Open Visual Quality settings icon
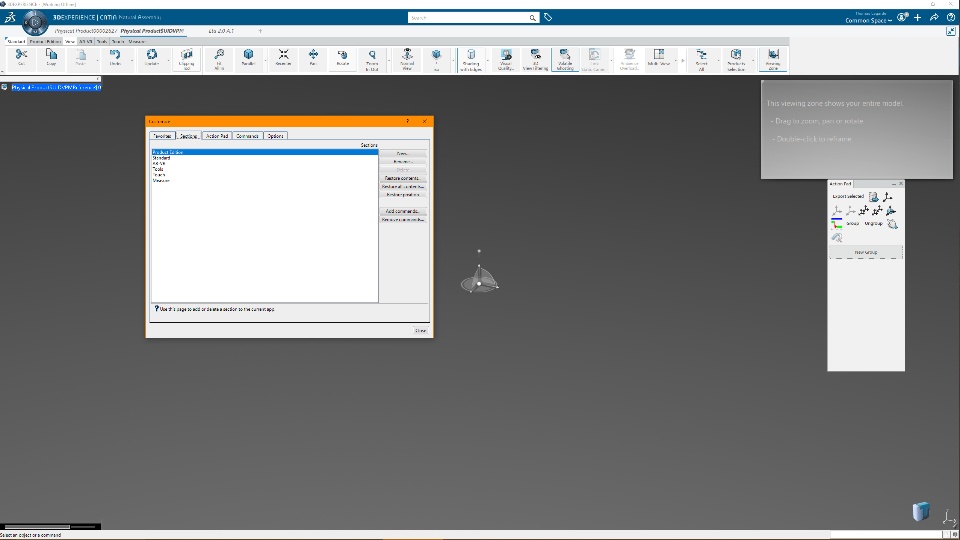The height and width of the screenshot is (540, 960). (x=506, y=59)
